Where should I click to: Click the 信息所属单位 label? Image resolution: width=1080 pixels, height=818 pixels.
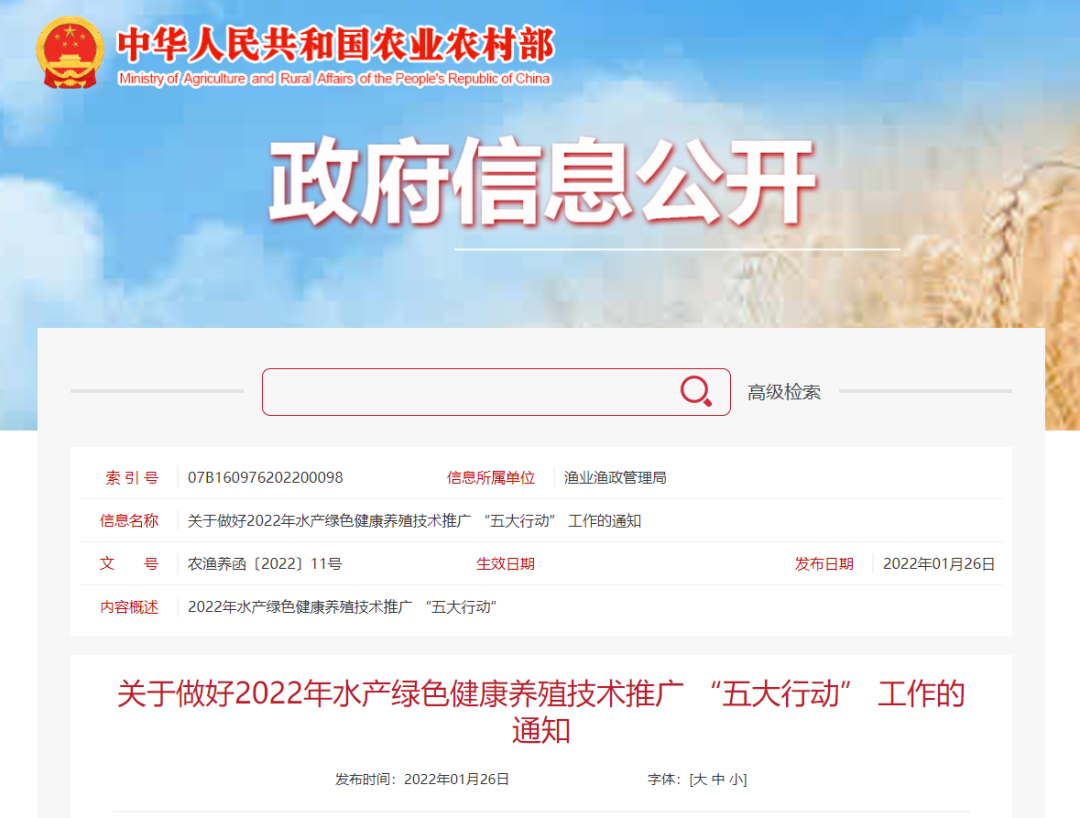[x=491, y=478]
